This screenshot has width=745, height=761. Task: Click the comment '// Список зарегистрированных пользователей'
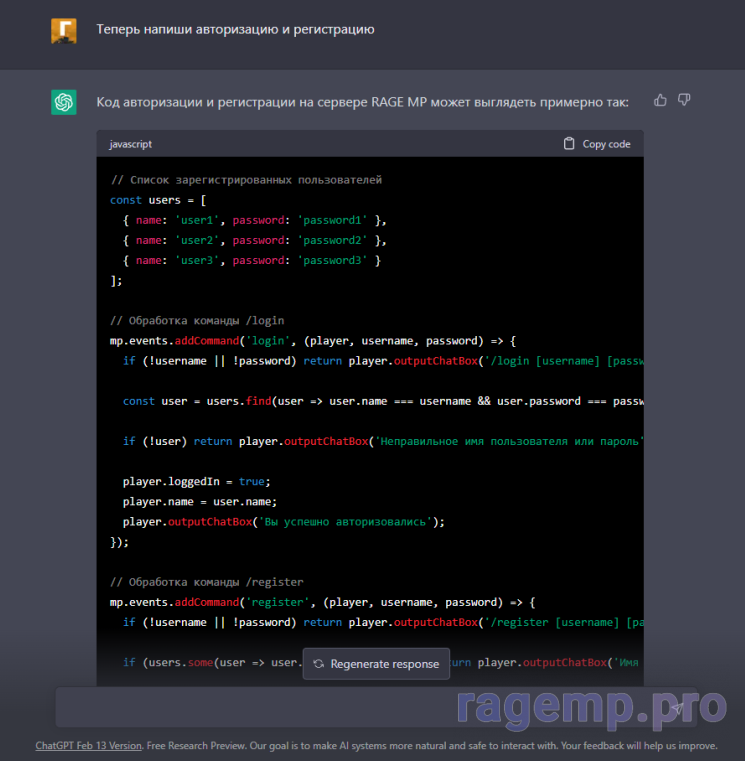pyautogui.click(x=246, y=180)
